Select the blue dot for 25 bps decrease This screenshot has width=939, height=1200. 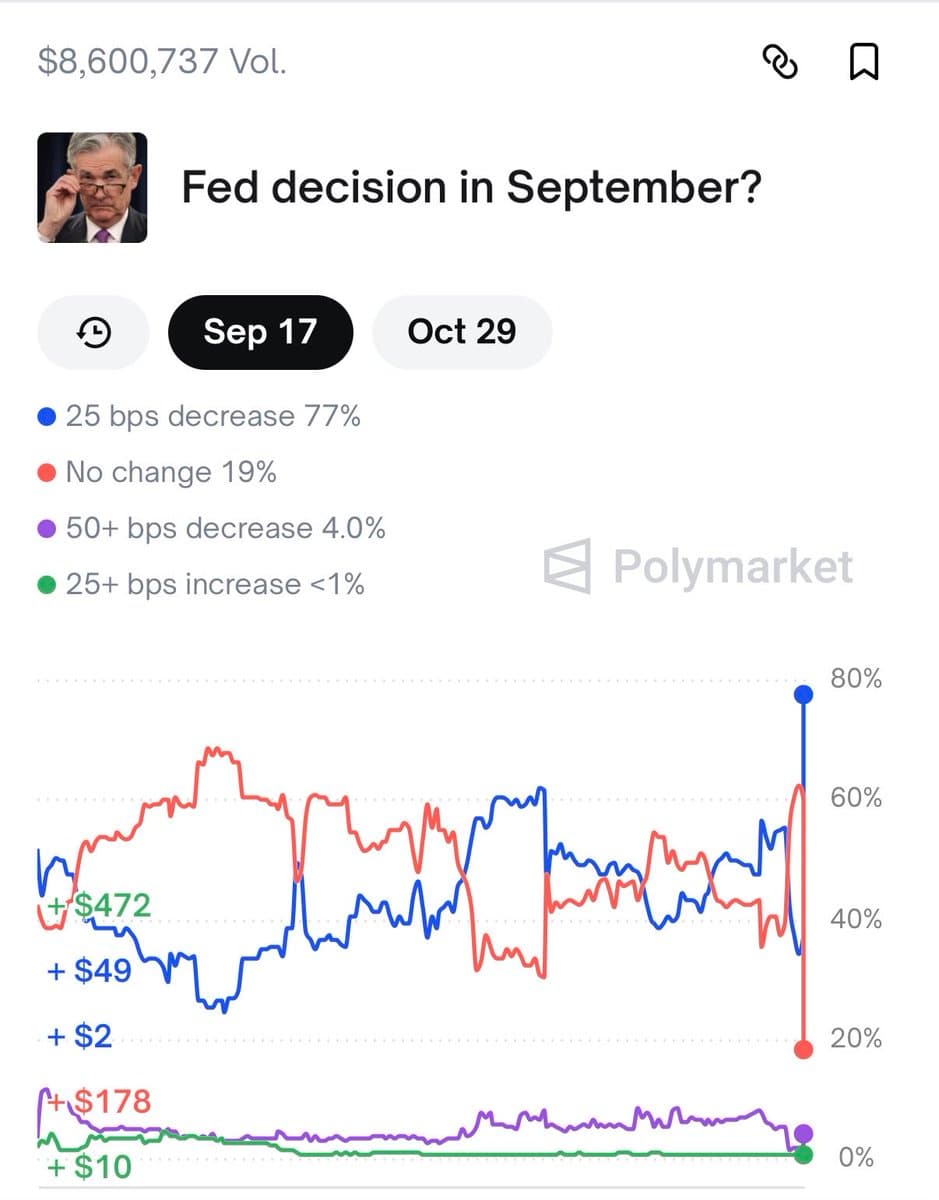coord(44,416)
